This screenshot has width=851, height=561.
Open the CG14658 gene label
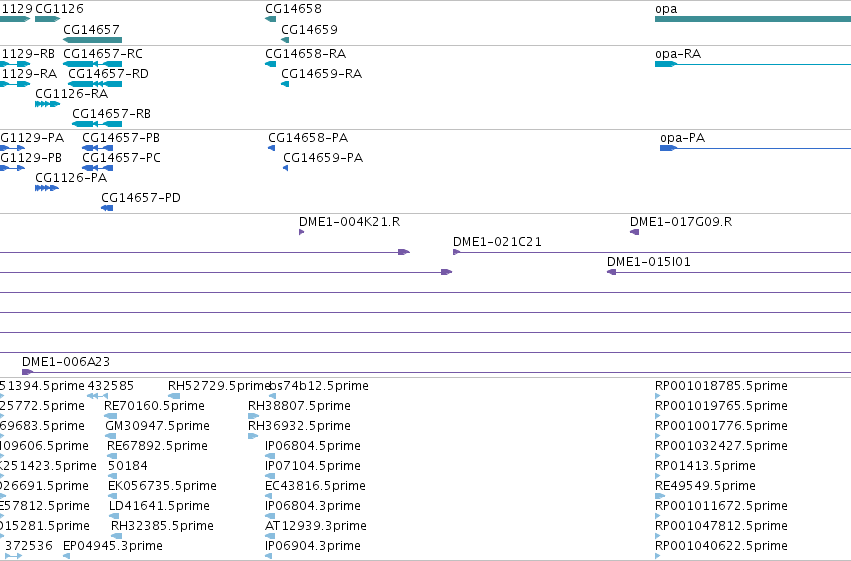coord(293,9)
